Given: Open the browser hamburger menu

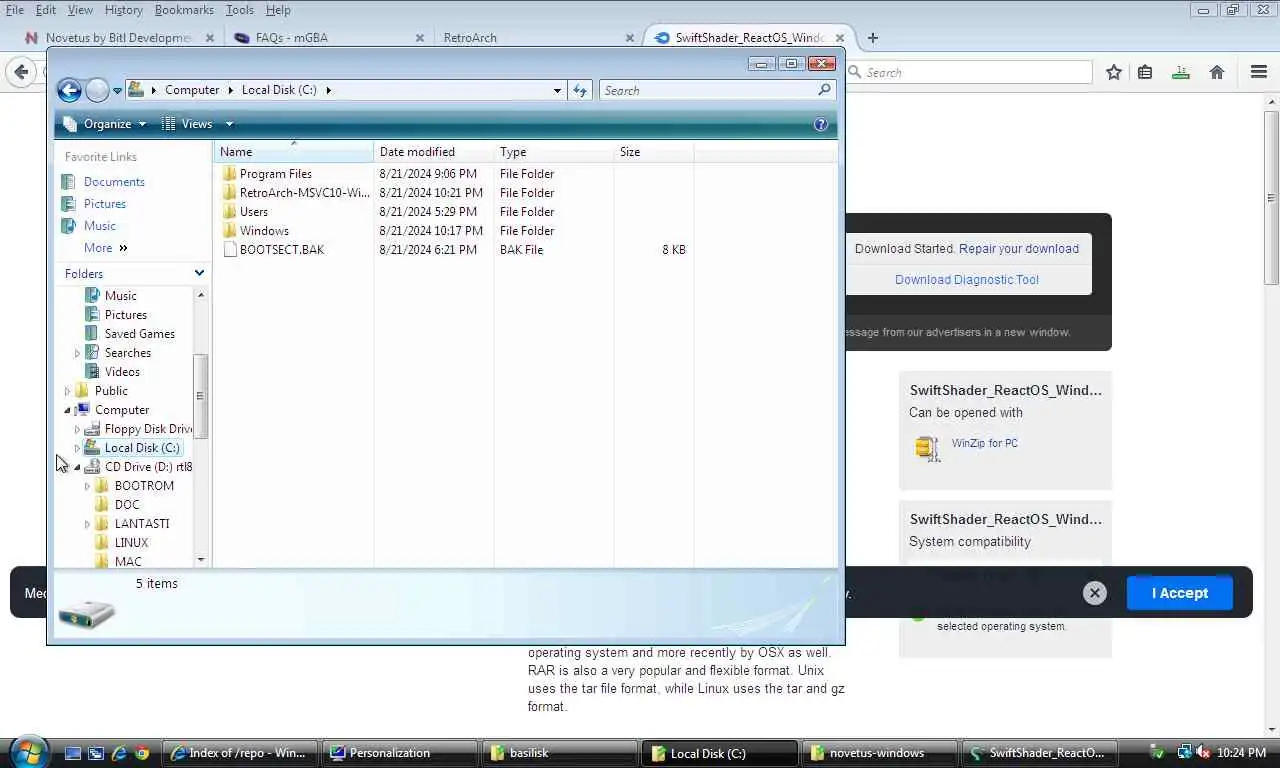Looking at the screenshot, I should (x=1259, y=72).
